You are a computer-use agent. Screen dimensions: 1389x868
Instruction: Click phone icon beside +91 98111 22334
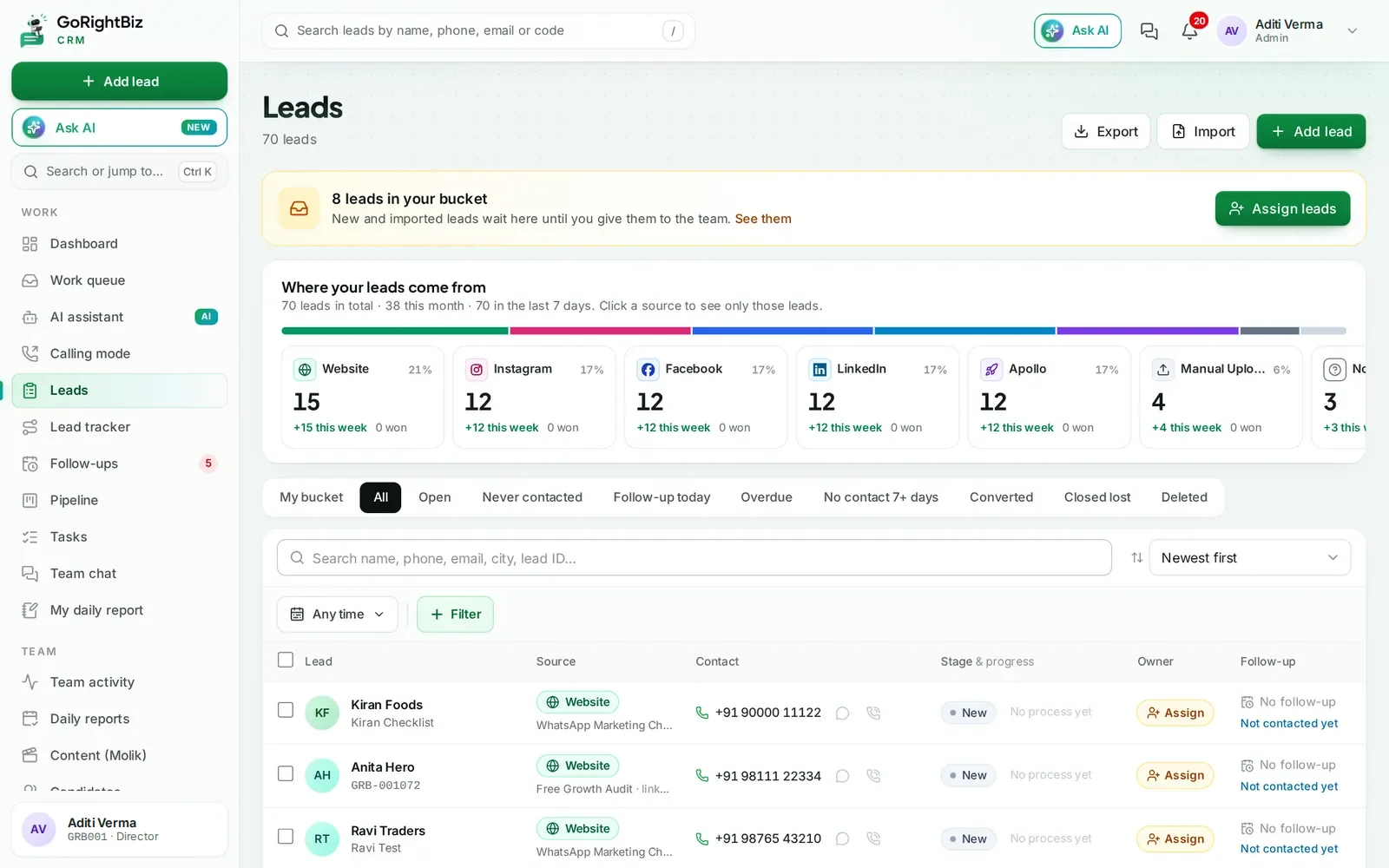coord(702,776)
